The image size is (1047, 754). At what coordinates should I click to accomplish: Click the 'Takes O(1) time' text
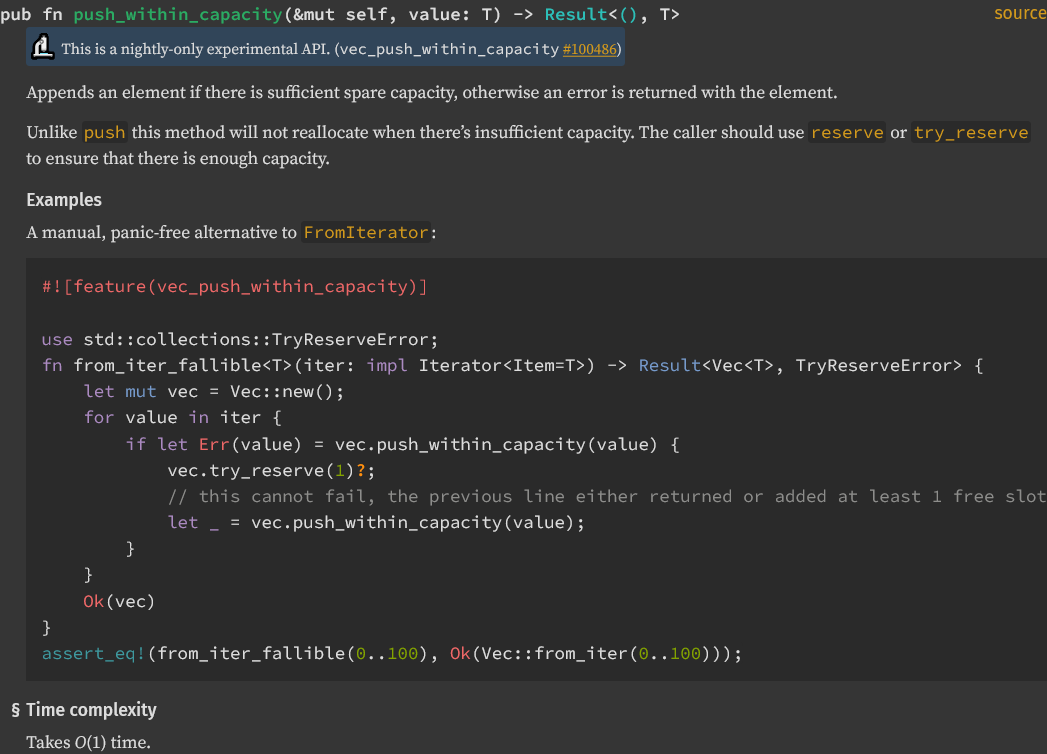(88, 742)
